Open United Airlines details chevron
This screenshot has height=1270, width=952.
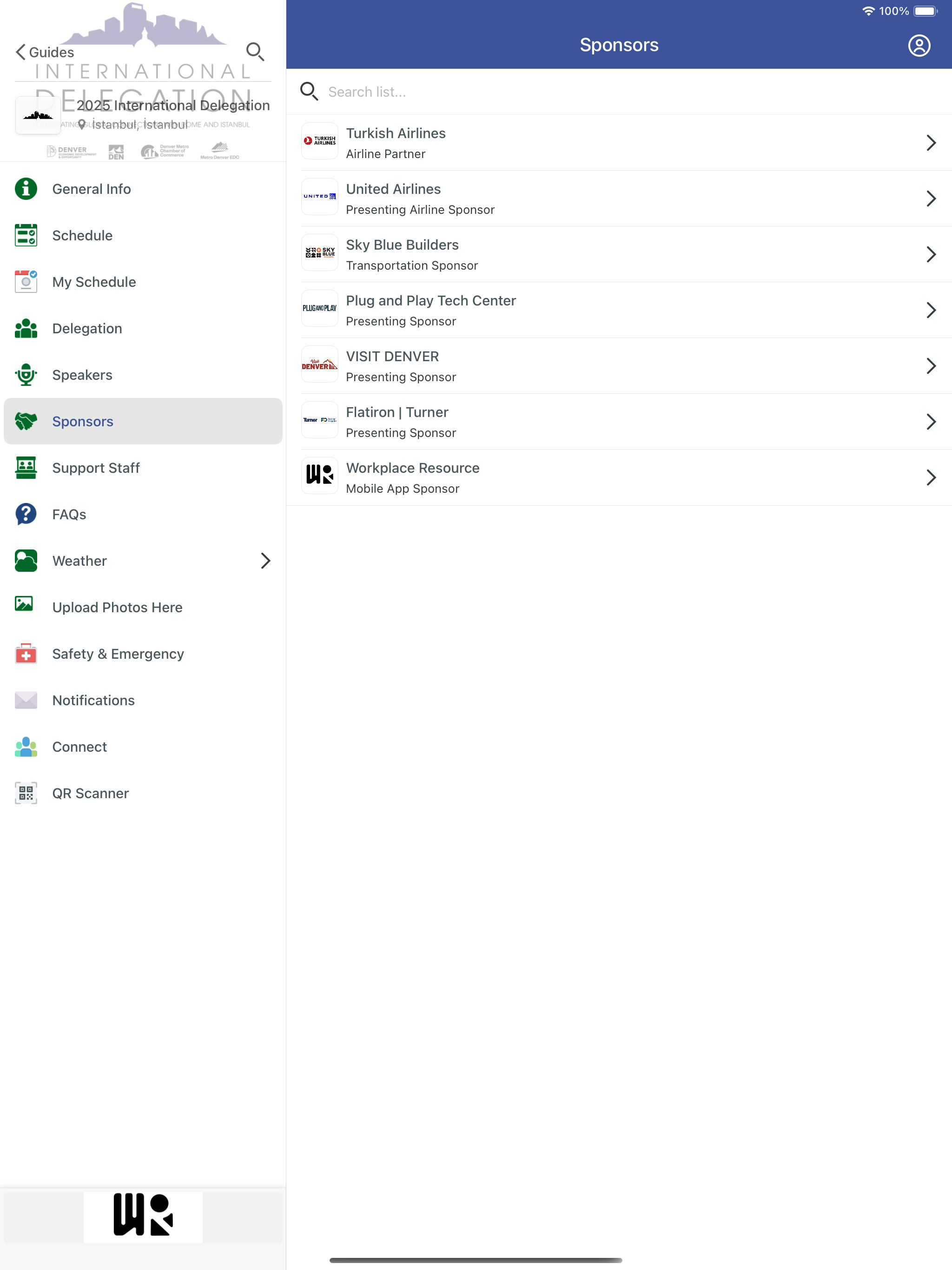(931, 198)
